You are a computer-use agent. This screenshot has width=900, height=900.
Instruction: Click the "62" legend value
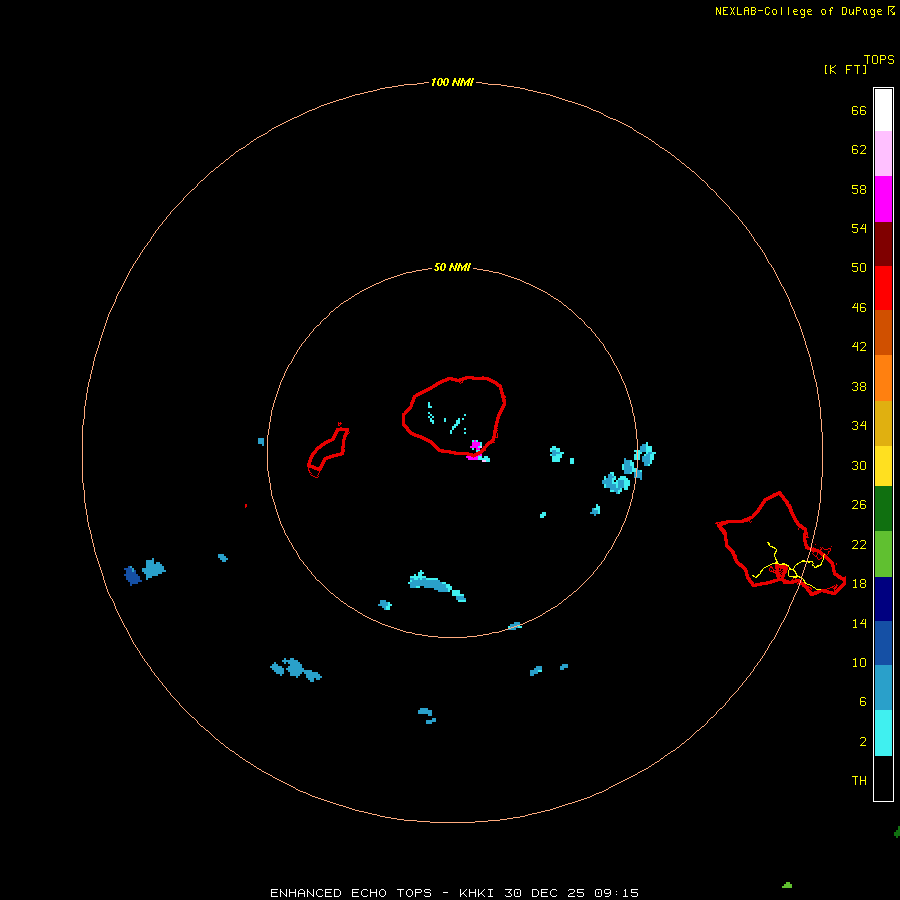point(859,149)
